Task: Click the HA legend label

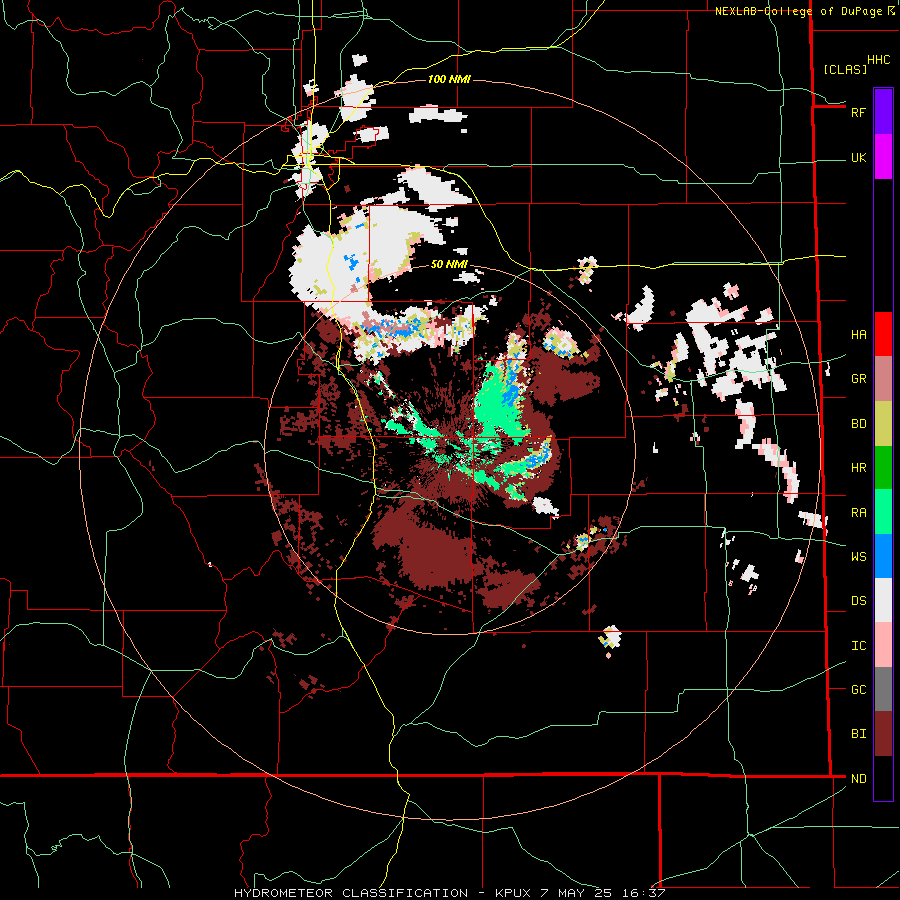Action: [858, 335]
